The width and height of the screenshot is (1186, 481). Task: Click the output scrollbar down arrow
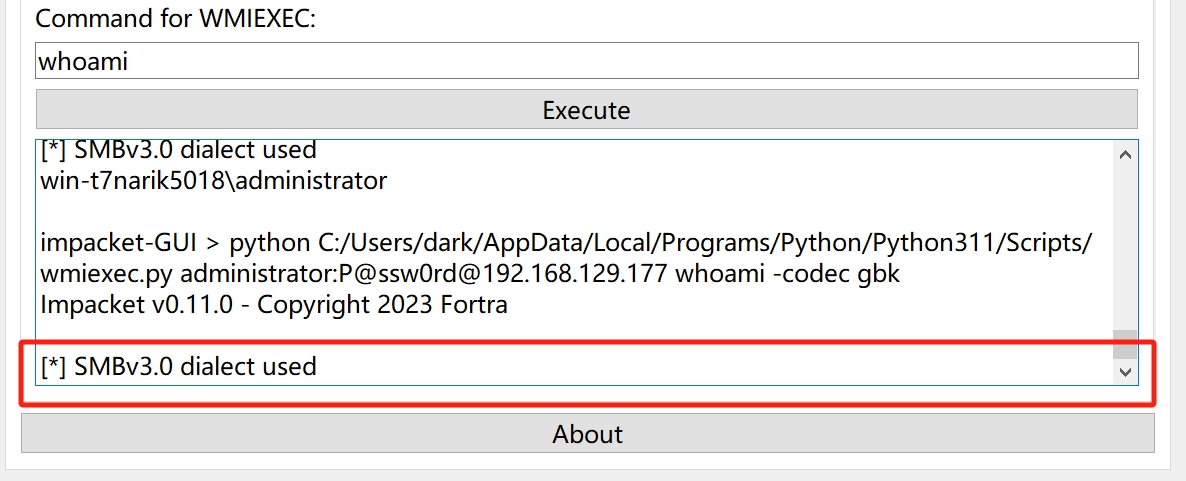click(1125, 371)
